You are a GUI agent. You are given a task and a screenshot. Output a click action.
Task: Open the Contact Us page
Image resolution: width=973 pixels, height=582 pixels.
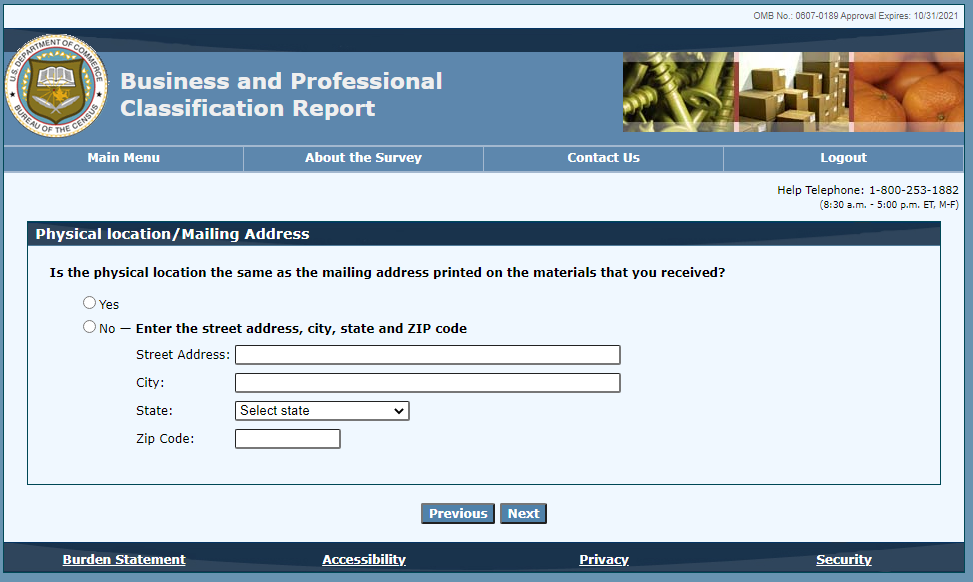click(x=603, y=158)
